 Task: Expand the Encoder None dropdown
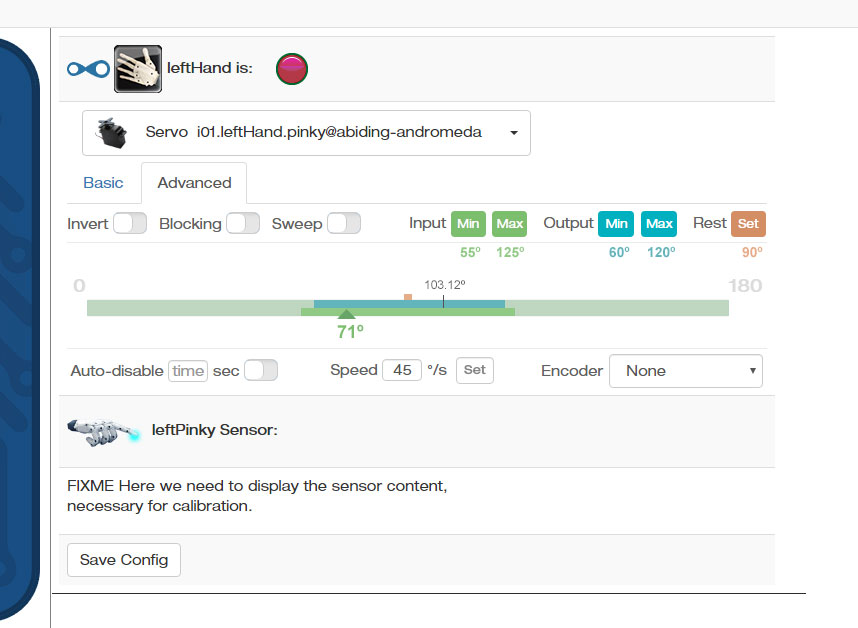click(x=685, y=370)
